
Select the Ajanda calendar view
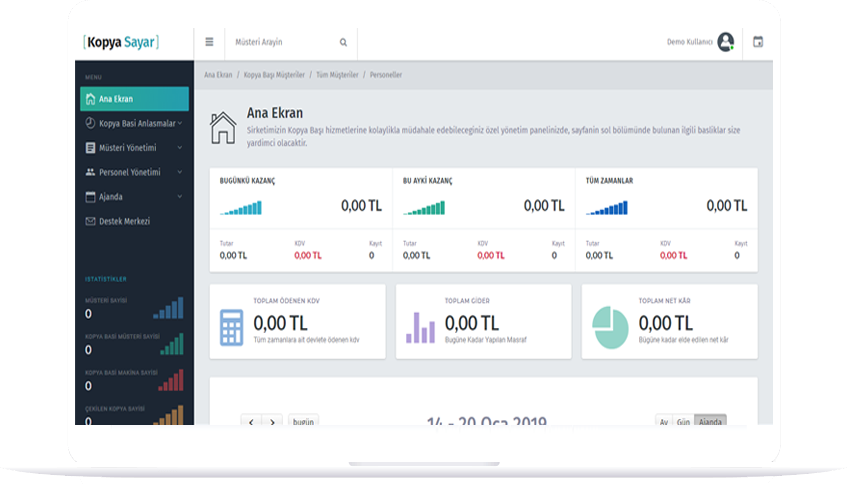click(710, 421)
